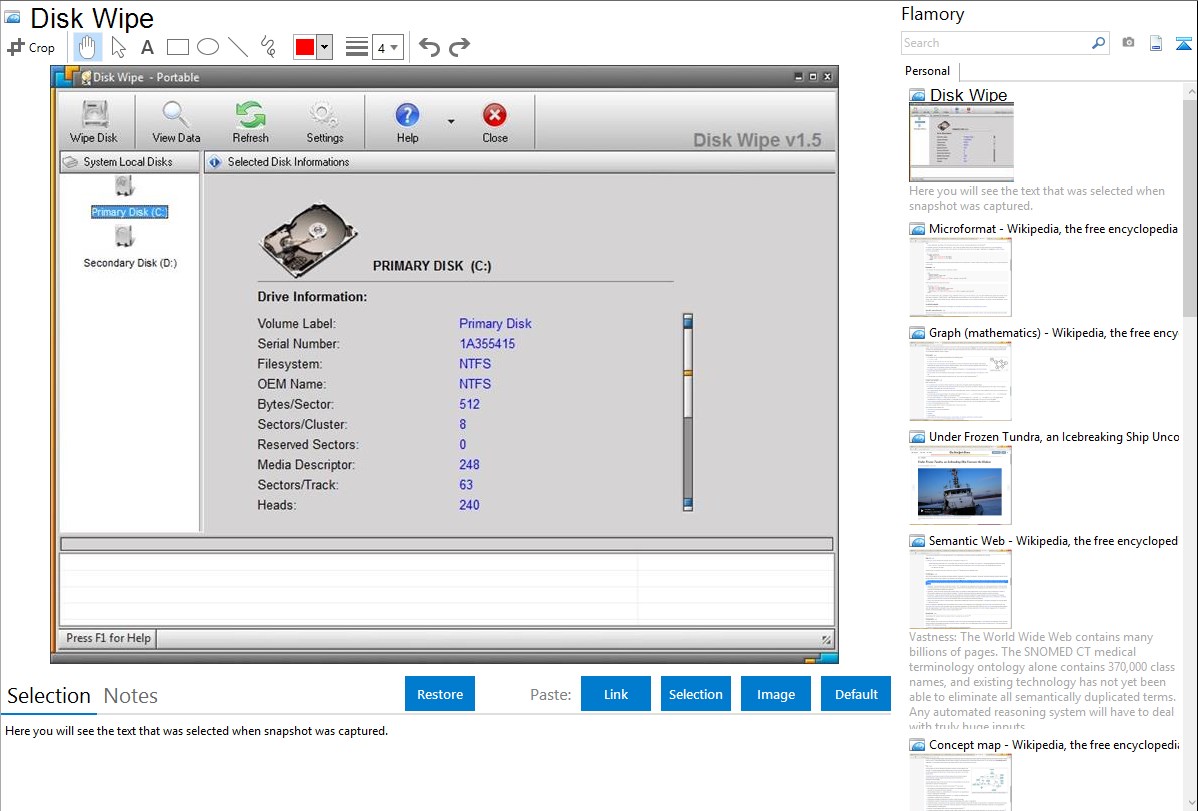
Task: Click the red Close toolbar icon
Action: point(495,115)
